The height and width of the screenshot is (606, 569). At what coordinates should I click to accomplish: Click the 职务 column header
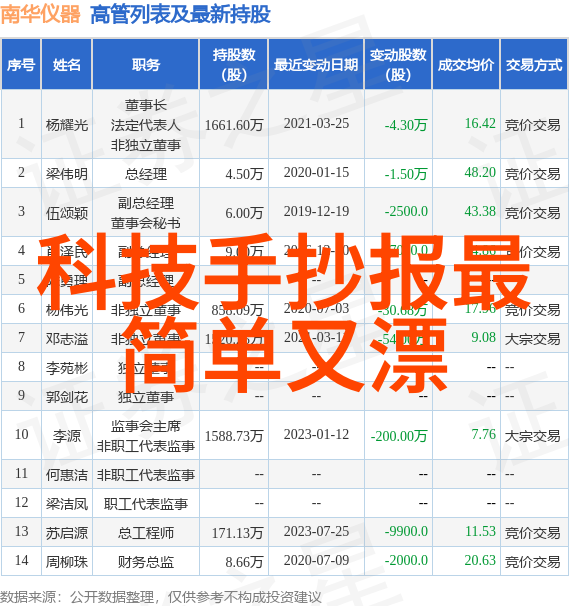146,65
